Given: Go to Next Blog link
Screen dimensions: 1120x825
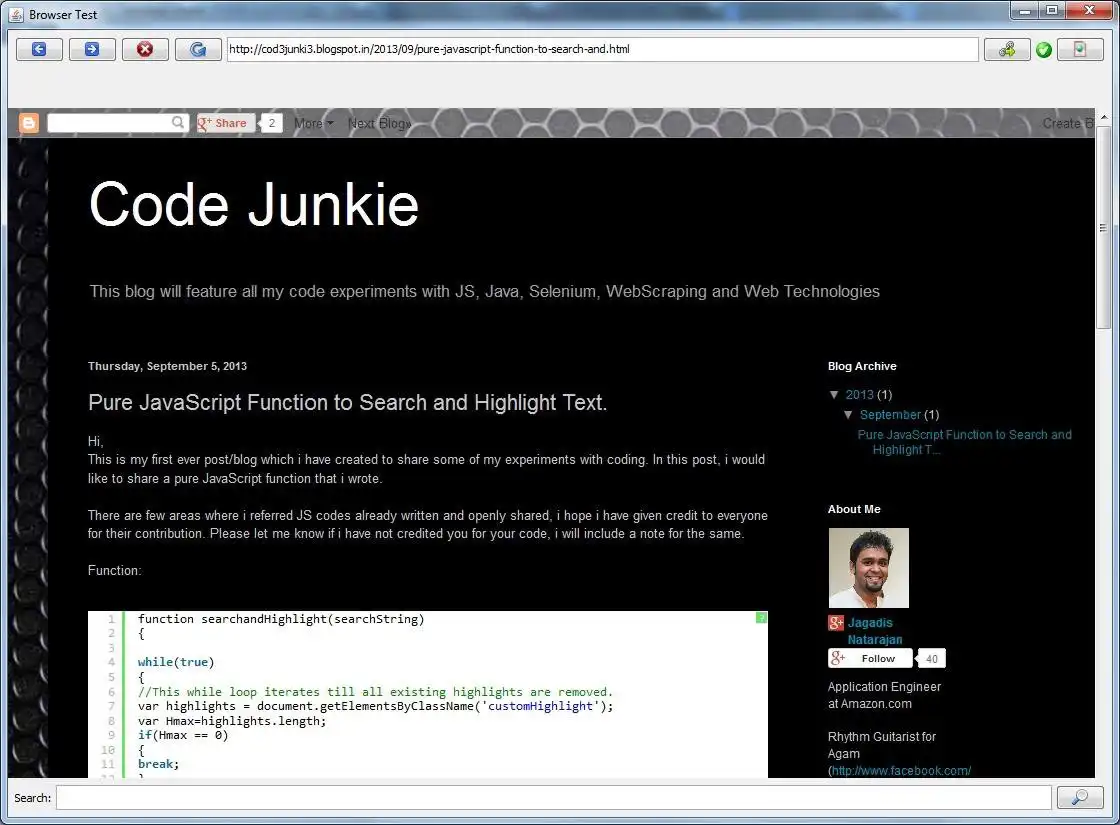Looking at the screenshot, I should click(379, 124).
